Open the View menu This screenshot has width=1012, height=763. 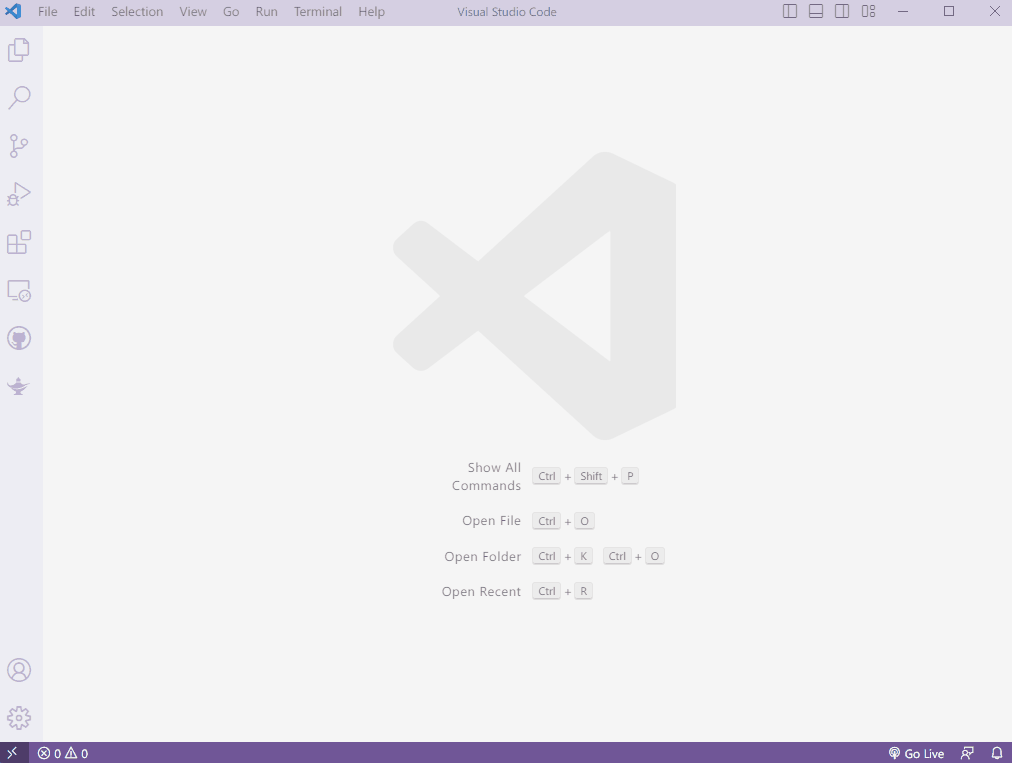click(x=193, y=12)
